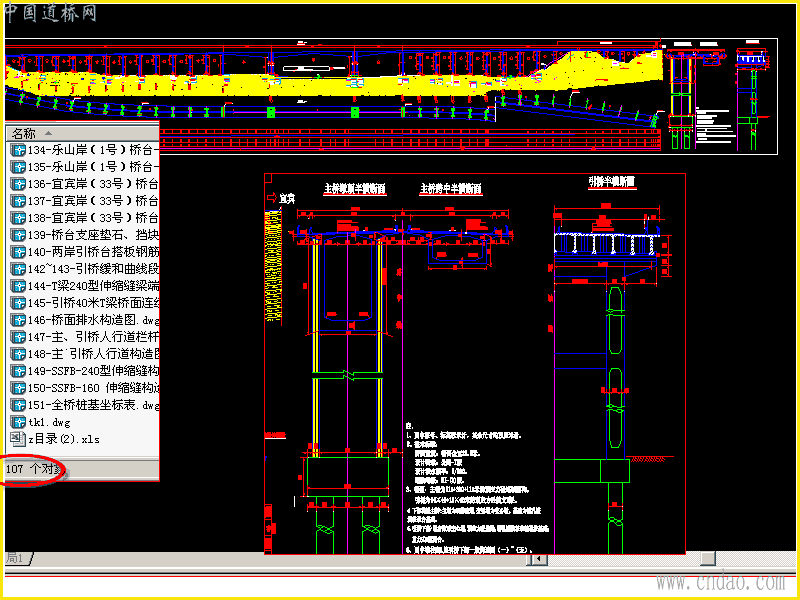Select file 150-SSFB-160 伸缩缝构造
The width and height of the screenshot is (800, 600).
point(85,388)
